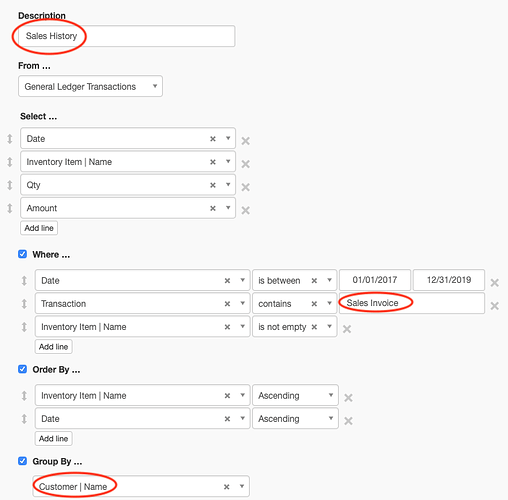The image size is (508, 500).
Task: Click the Sales History description field
Action: pyautogui.click(x=127, y=36)
